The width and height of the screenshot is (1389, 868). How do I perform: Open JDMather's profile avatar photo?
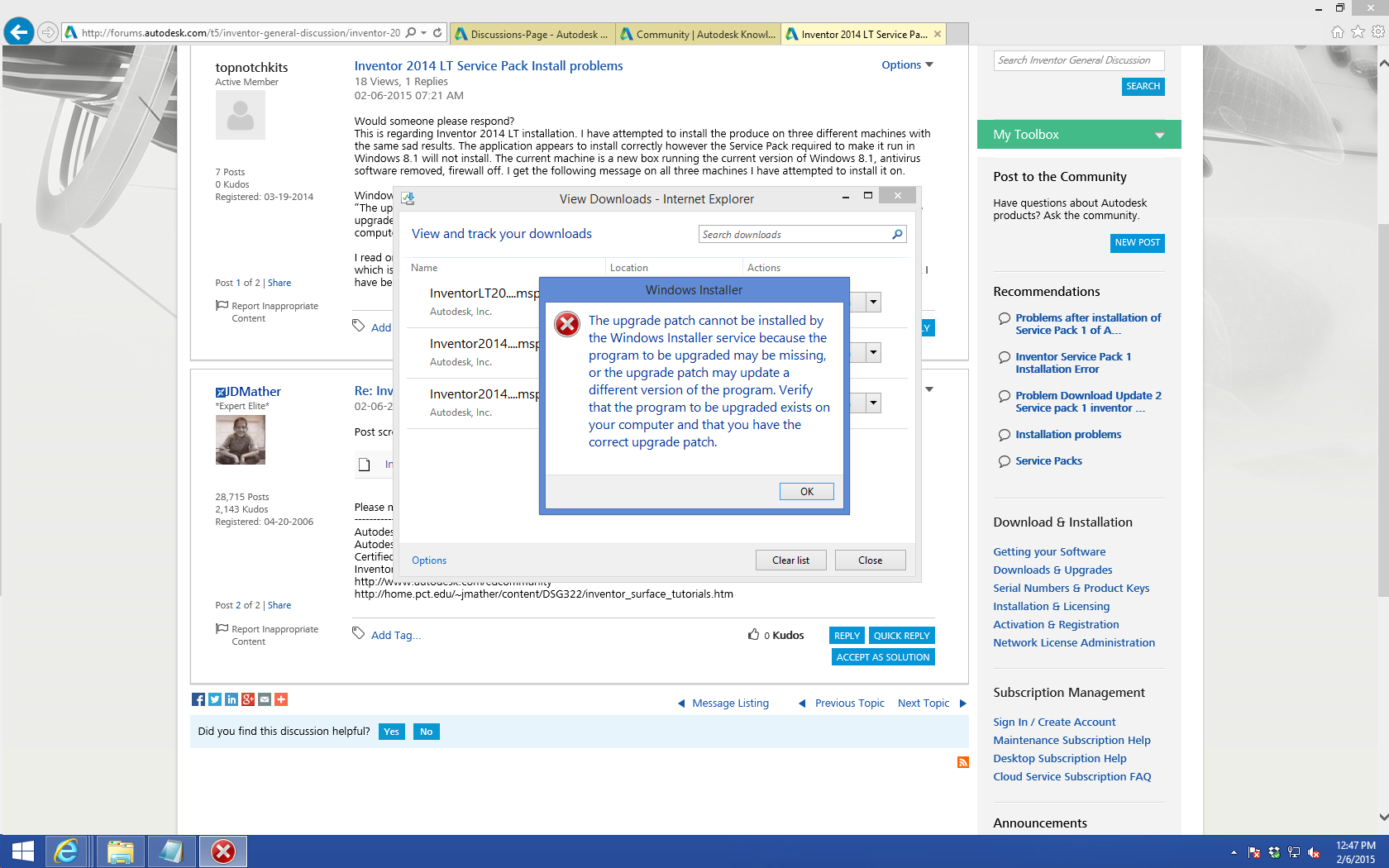click(x=241, y=440)
